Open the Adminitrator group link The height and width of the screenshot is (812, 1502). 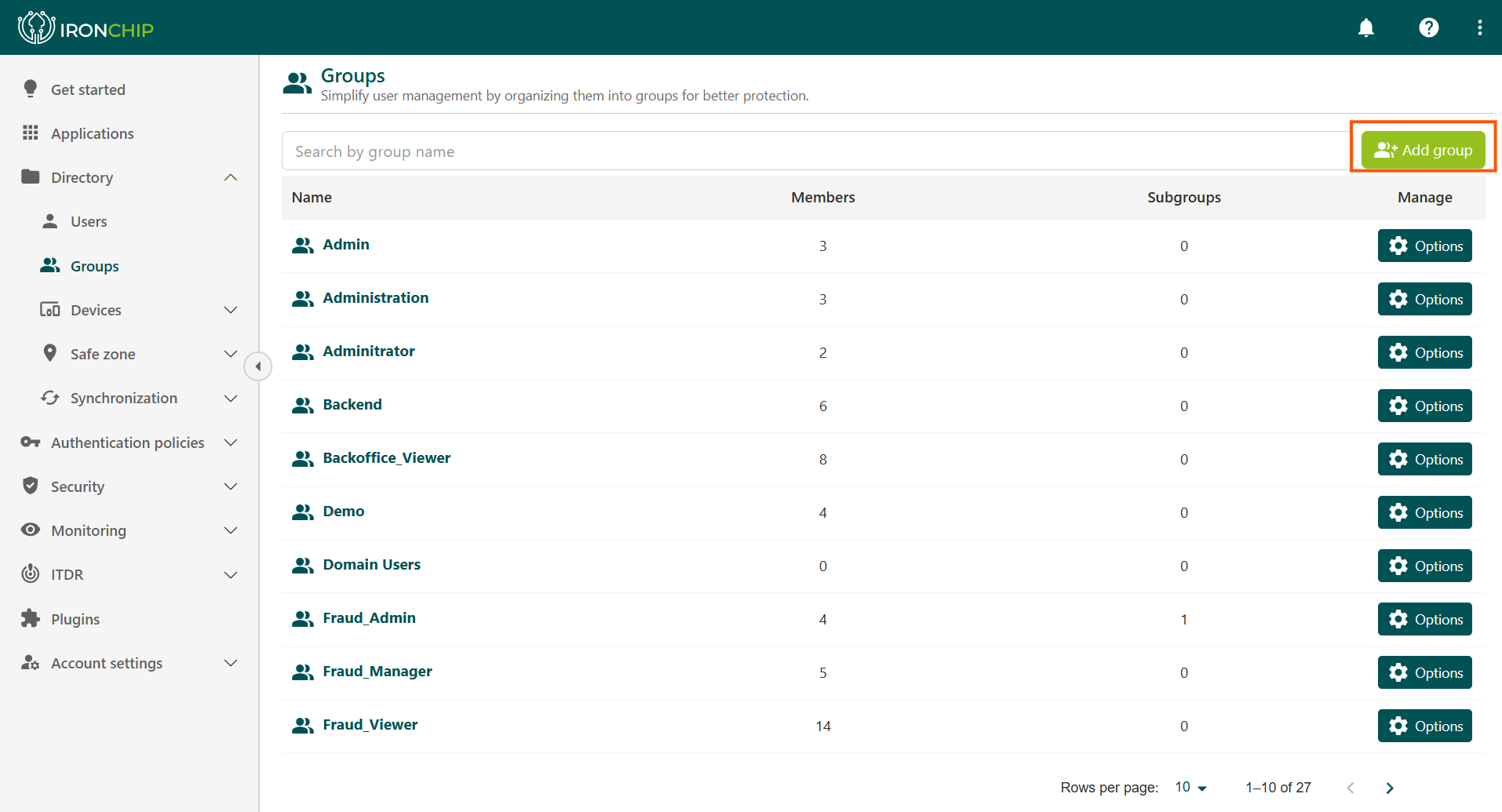[x=369, y=351]
